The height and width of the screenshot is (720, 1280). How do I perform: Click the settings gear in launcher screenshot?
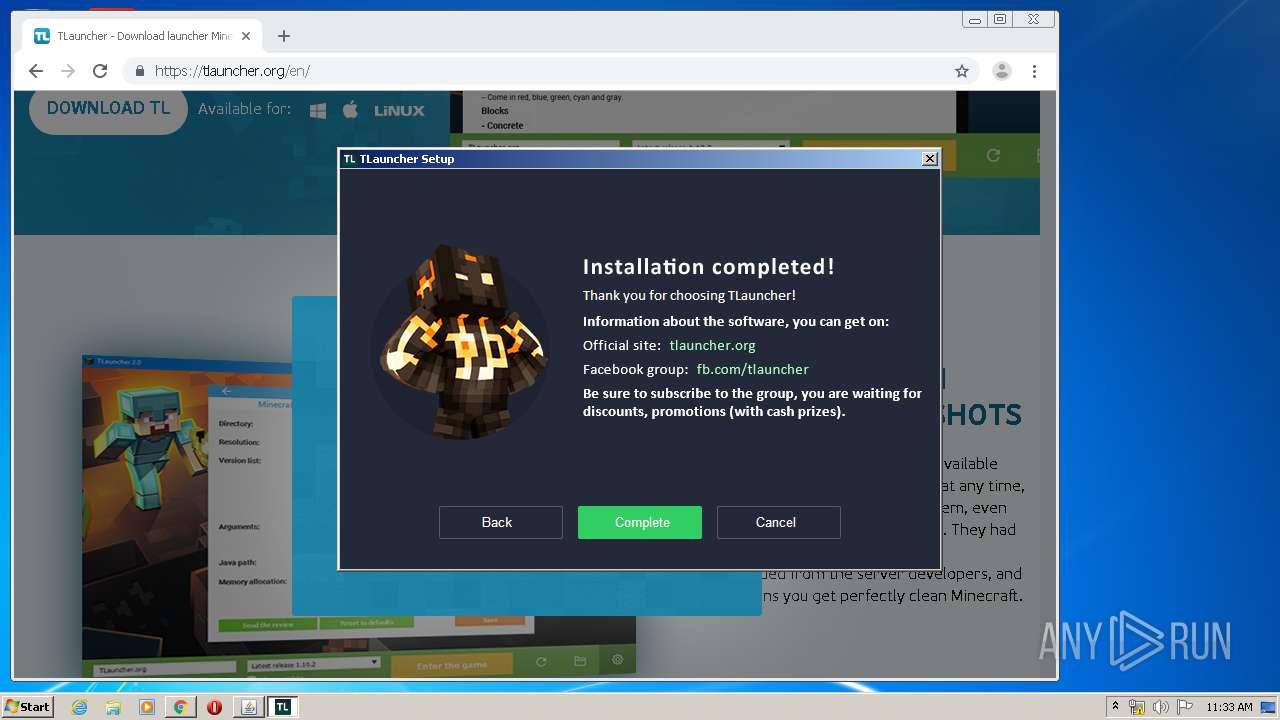617,660
